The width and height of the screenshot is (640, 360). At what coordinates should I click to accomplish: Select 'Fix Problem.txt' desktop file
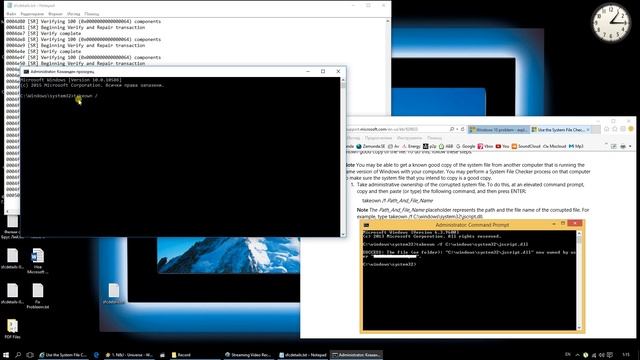coord(38,296)
